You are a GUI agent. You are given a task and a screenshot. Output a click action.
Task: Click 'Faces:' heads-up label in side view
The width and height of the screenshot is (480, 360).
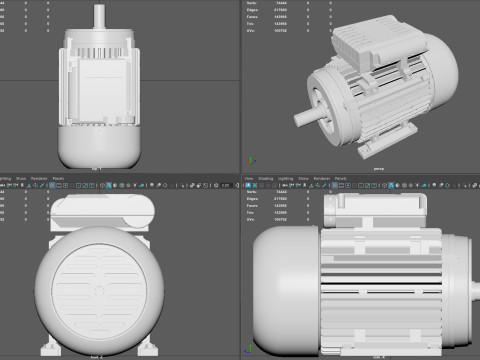click(x=252, y=206)
